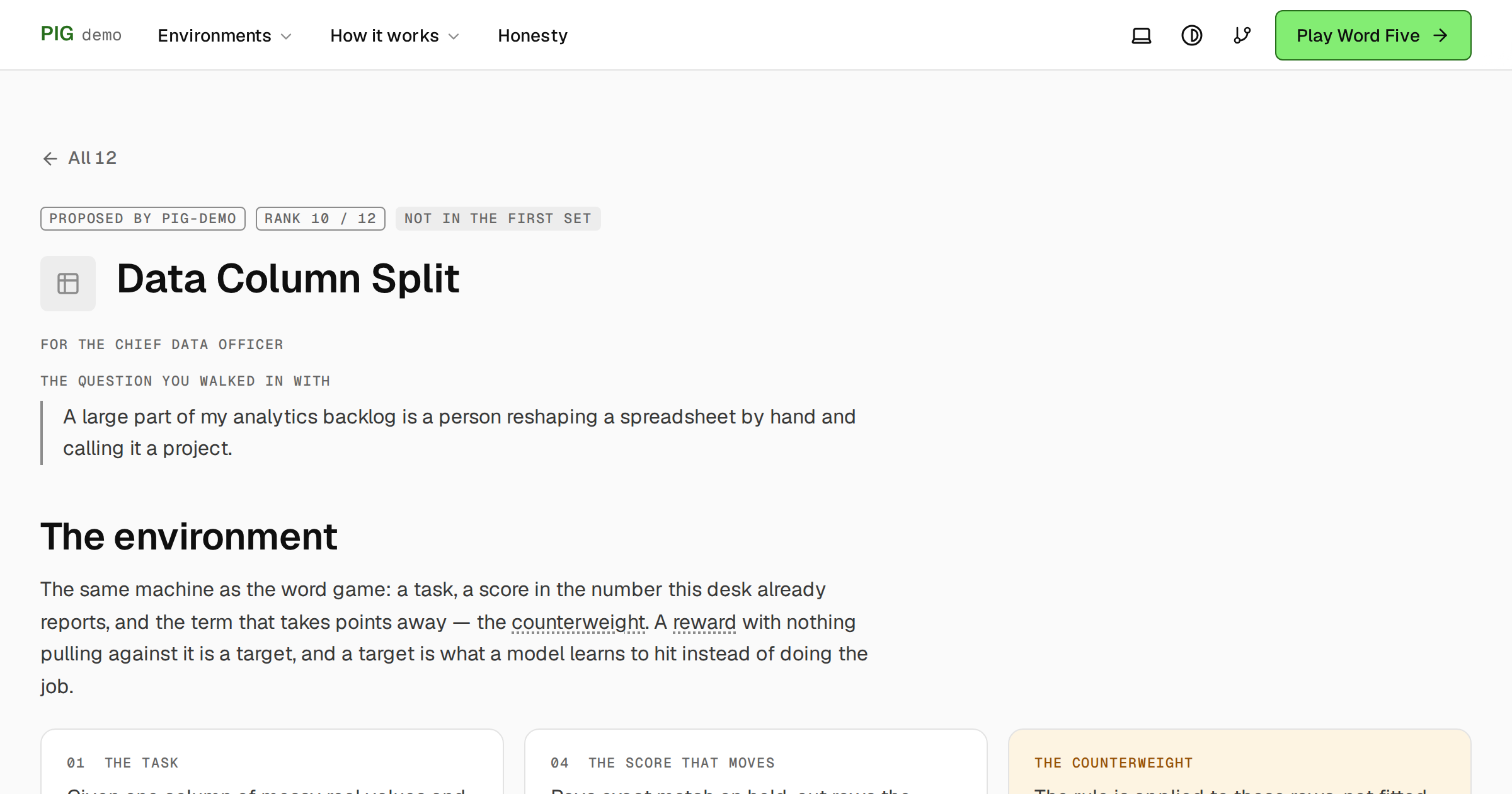Screen dimensions: 1512x794
Task: Return to the All 12 list
Action: (79, 158)
